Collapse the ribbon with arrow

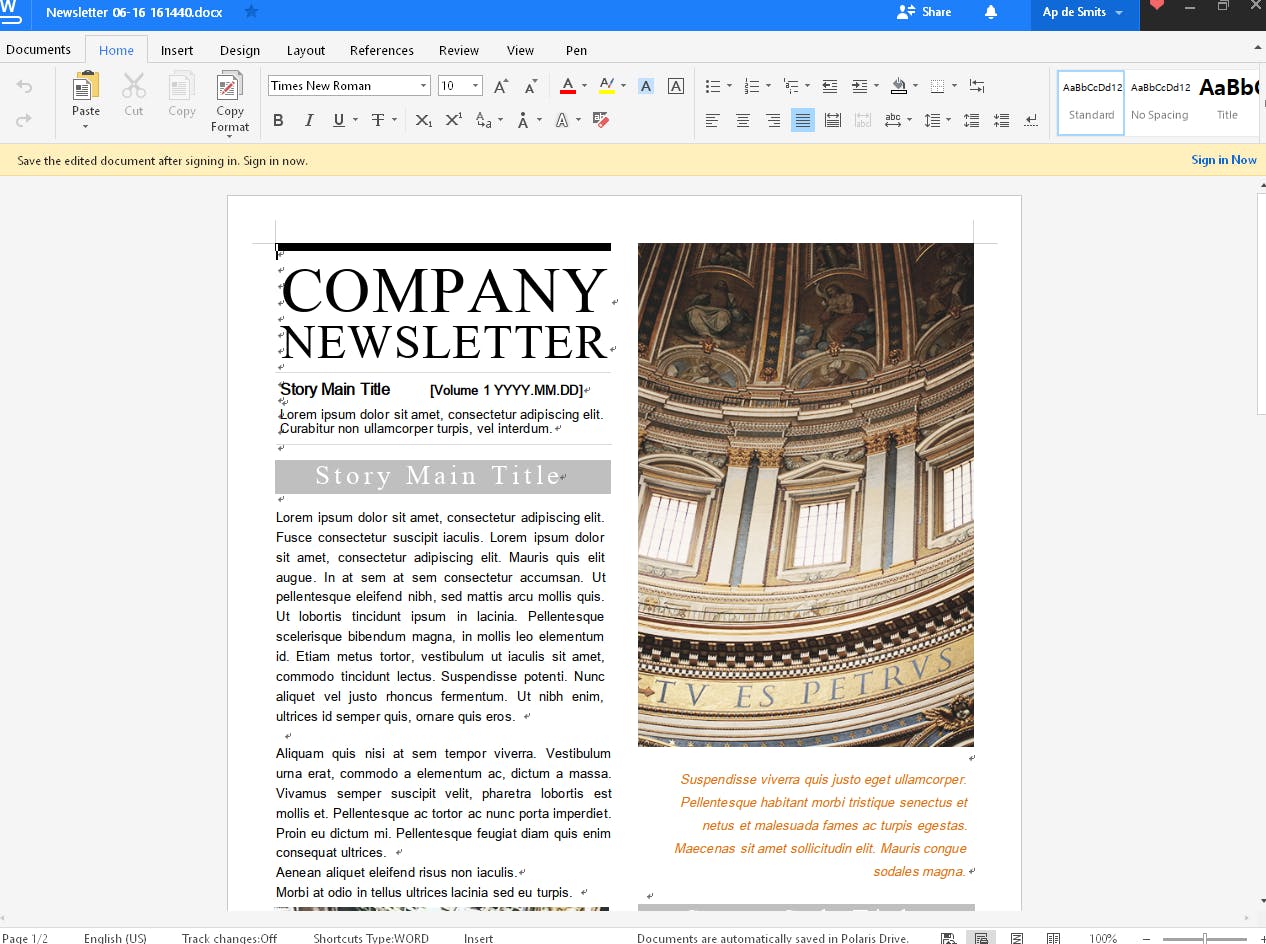1257,47
